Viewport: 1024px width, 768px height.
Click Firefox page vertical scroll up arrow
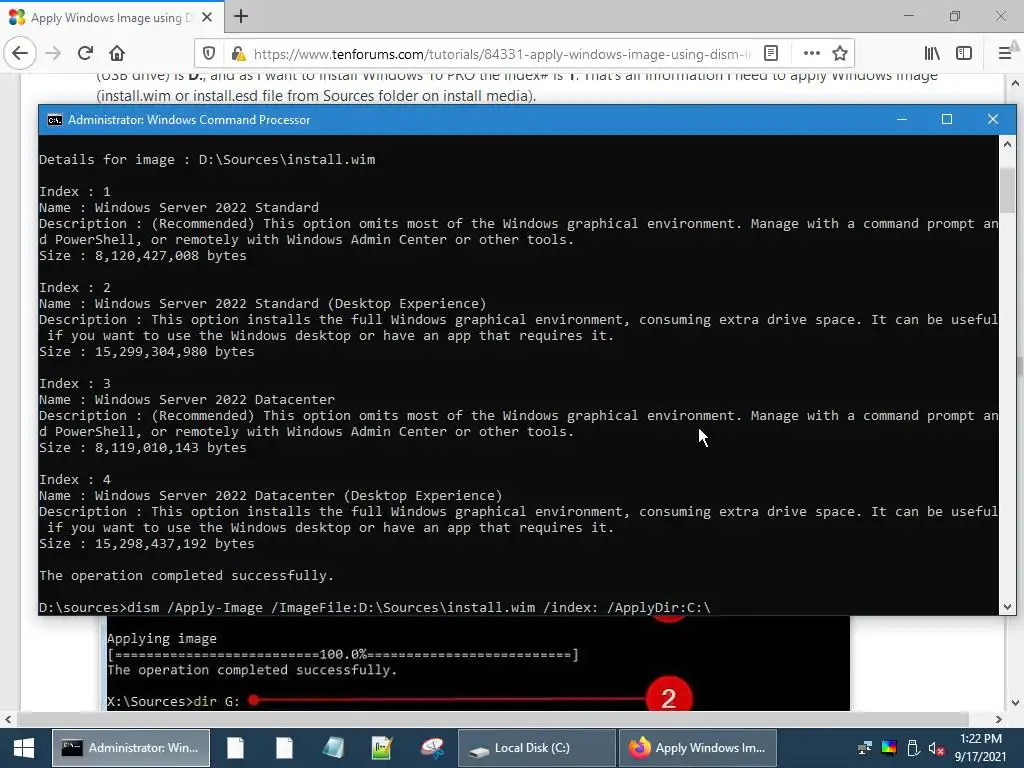pyautogui.click(x=1015, y=84)
